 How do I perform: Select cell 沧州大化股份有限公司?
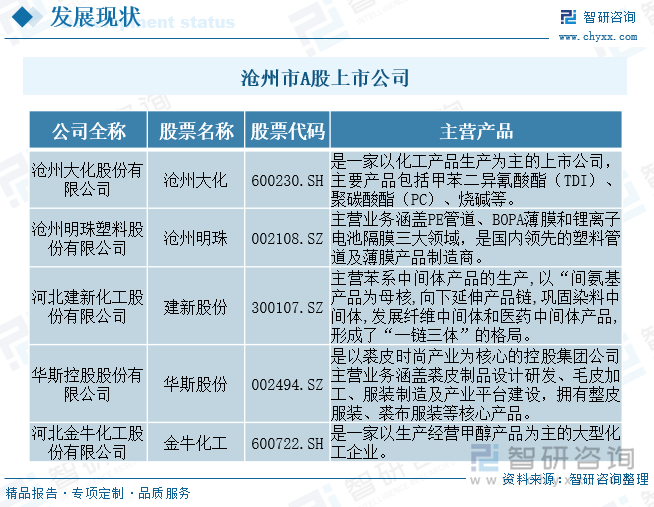(x=88, y=180)
